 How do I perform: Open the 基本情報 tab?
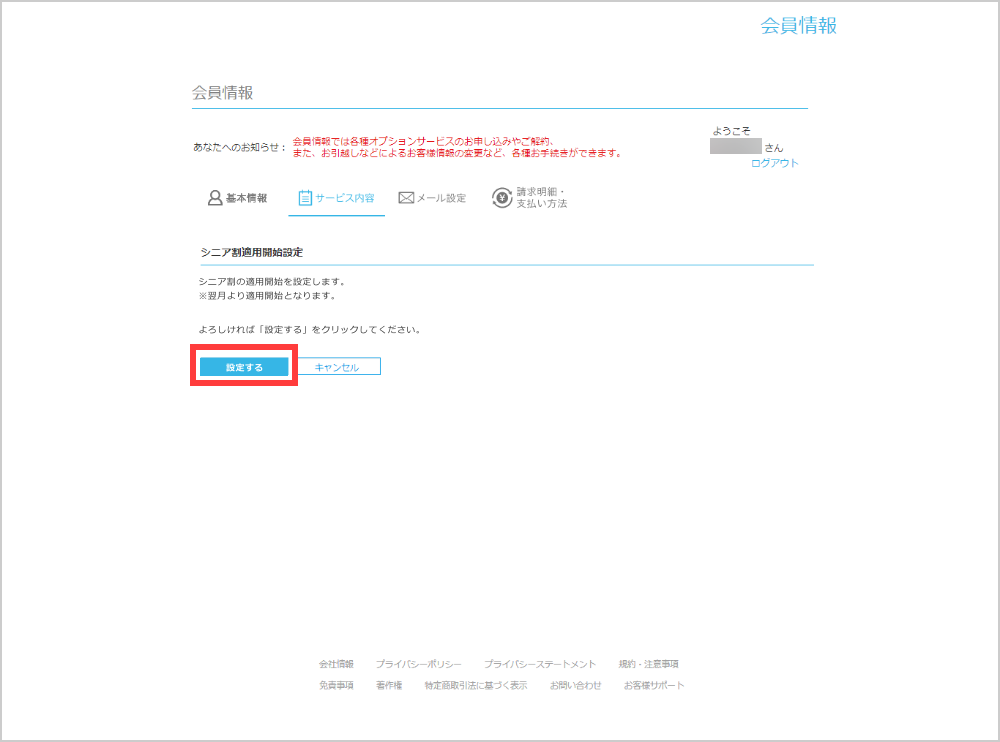point(237,198)
